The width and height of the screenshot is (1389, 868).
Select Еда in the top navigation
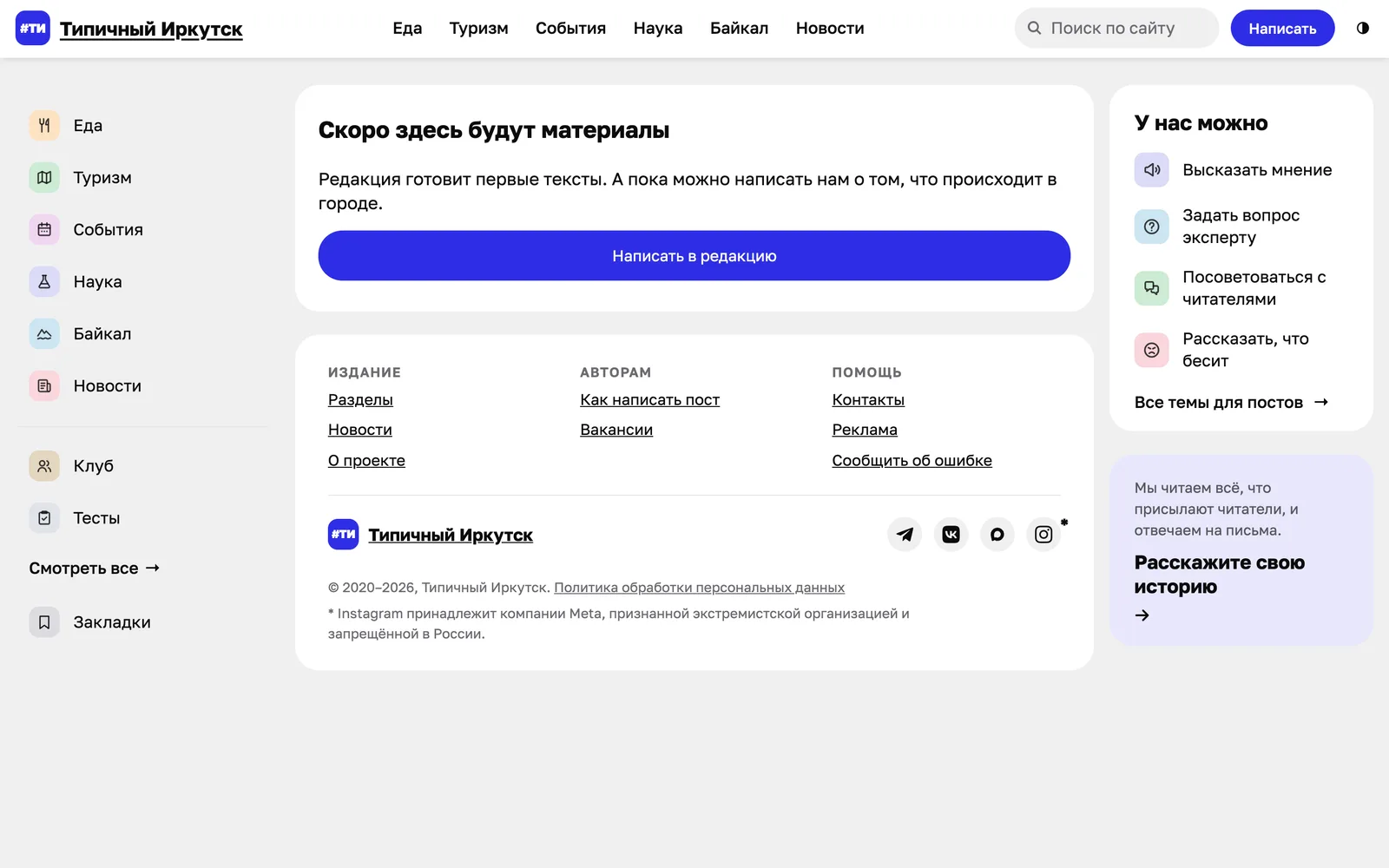click(x=407, y=28)
